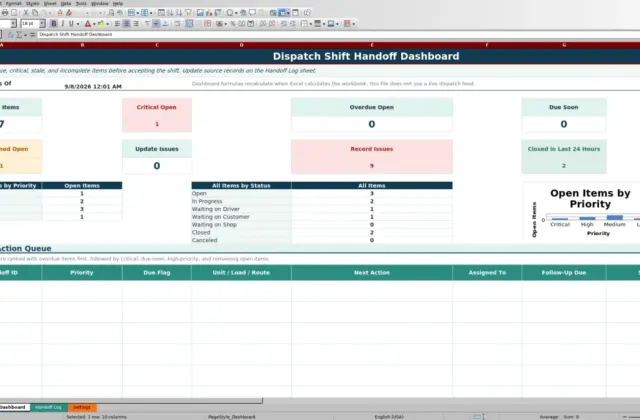Image resolution: width=640 pixels, height=420 pixels.
Task: Click the Clear Direct Formatting icon
Action: pyautogui.click(x=69, y=13)
